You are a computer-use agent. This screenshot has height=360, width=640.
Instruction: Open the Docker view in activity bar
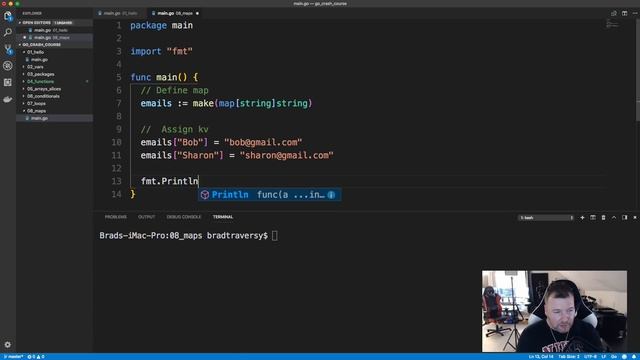tap(8, 99)
